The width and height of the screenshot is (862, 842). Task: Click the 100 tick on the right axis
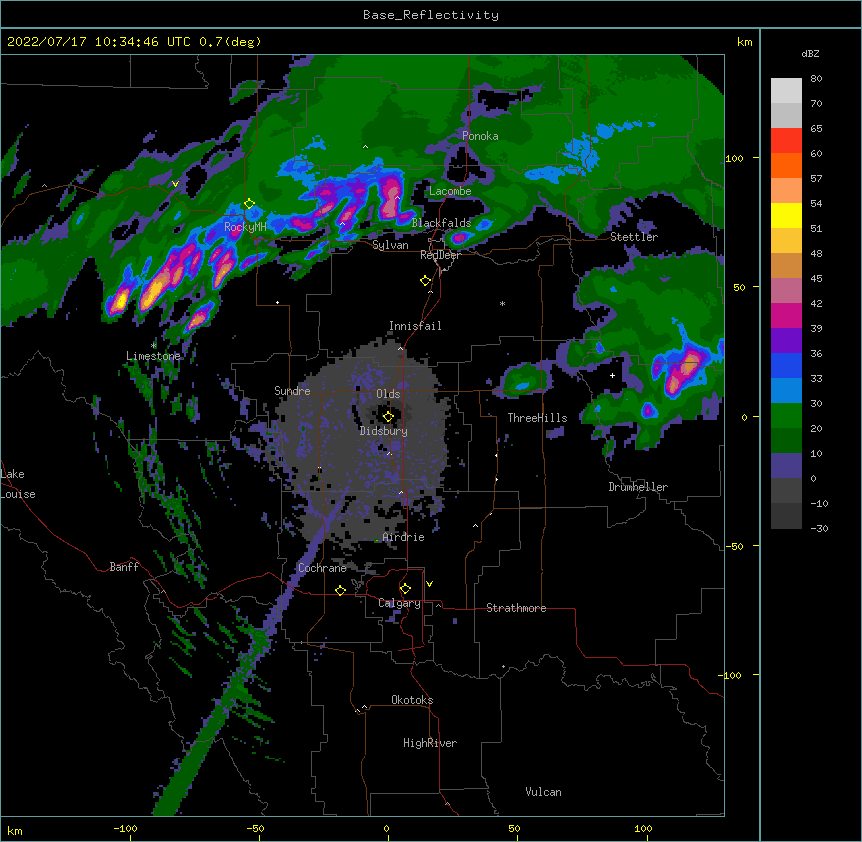coord(734,158)
